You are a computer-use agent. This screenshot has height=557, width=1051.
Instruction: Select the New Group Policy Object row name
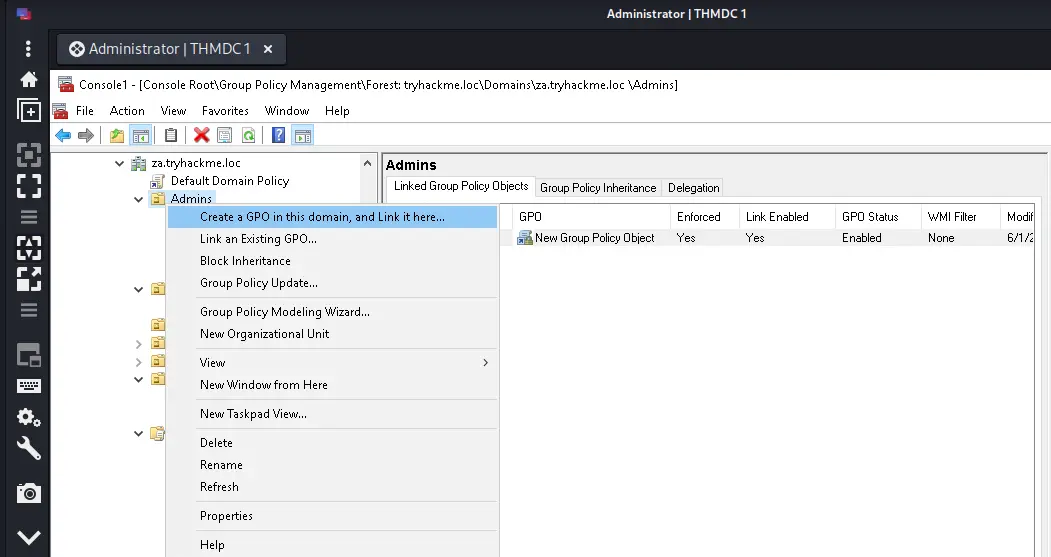click(x=595, y=238)
